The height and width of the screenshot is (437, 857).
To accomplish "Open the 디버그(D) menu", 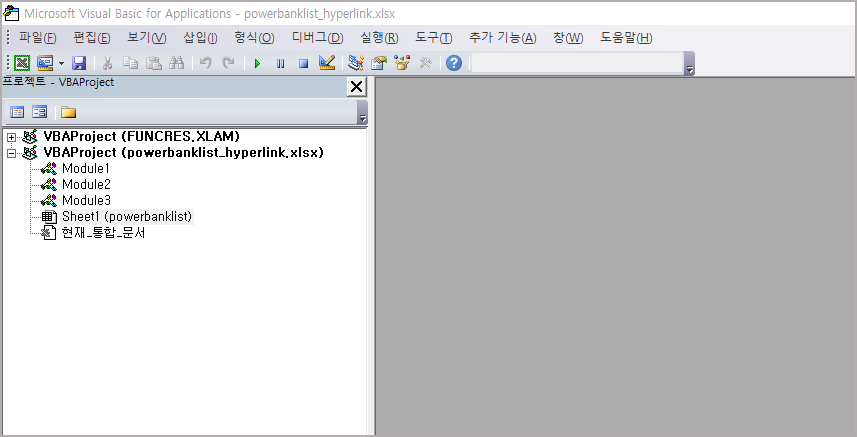I will pyautogui.click(x=317, y=38).
